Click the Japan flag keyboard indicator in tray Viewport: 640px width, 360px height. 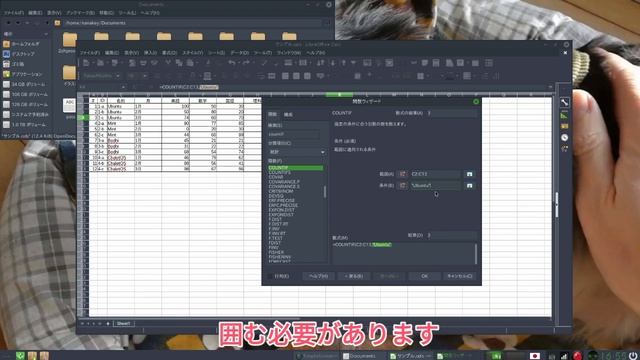click(535, 356)
